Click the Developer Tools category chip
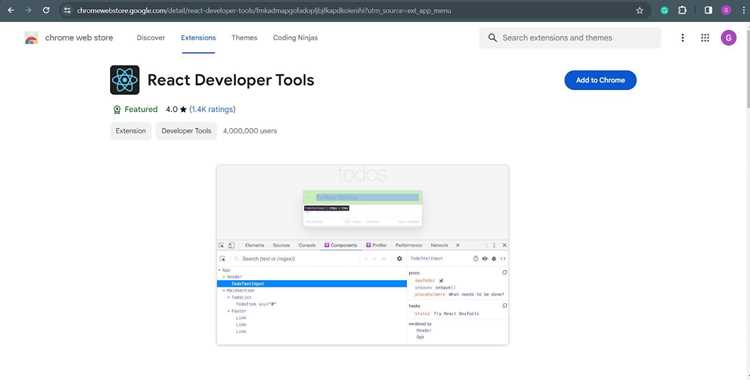750x380 pixels. point(186,131)
